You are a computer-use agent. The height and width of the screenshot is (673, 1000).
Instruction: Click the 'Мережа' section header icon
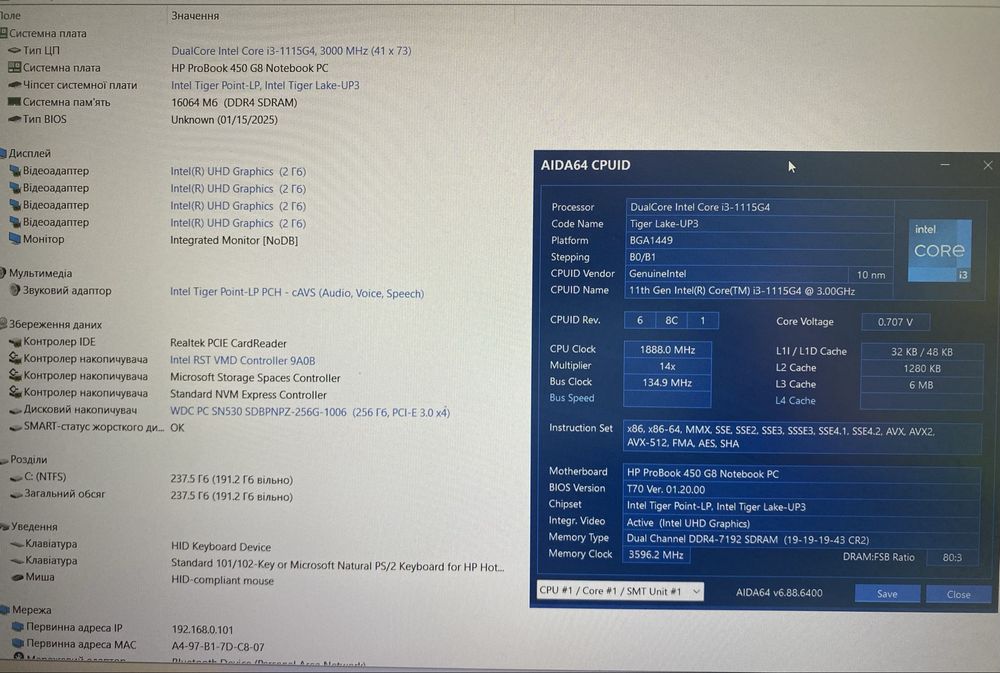click(x=5, y=609)
